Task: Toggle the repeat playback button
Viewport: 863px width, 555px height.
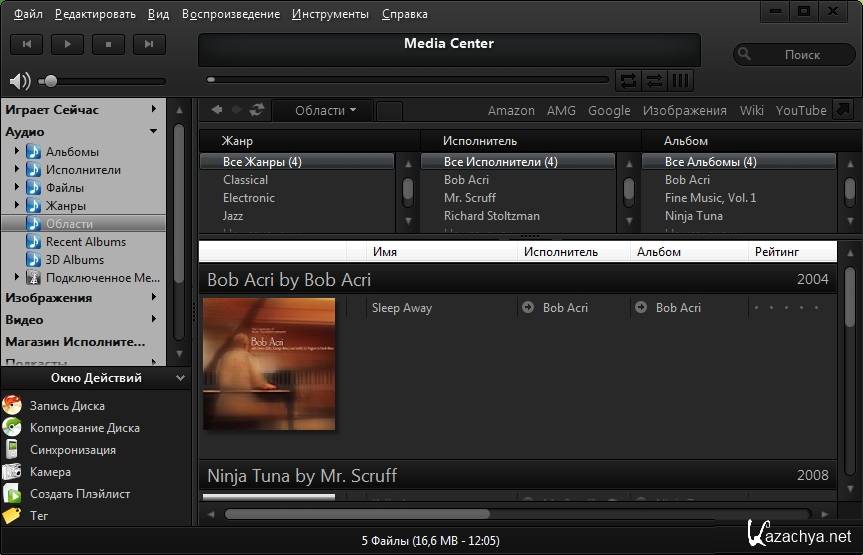Action: tap(628, 80)
